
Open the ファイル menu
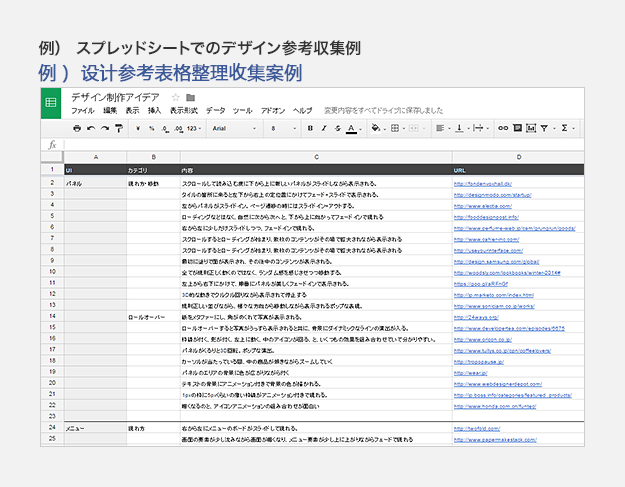pyautogui.click(x=83, y=110)
